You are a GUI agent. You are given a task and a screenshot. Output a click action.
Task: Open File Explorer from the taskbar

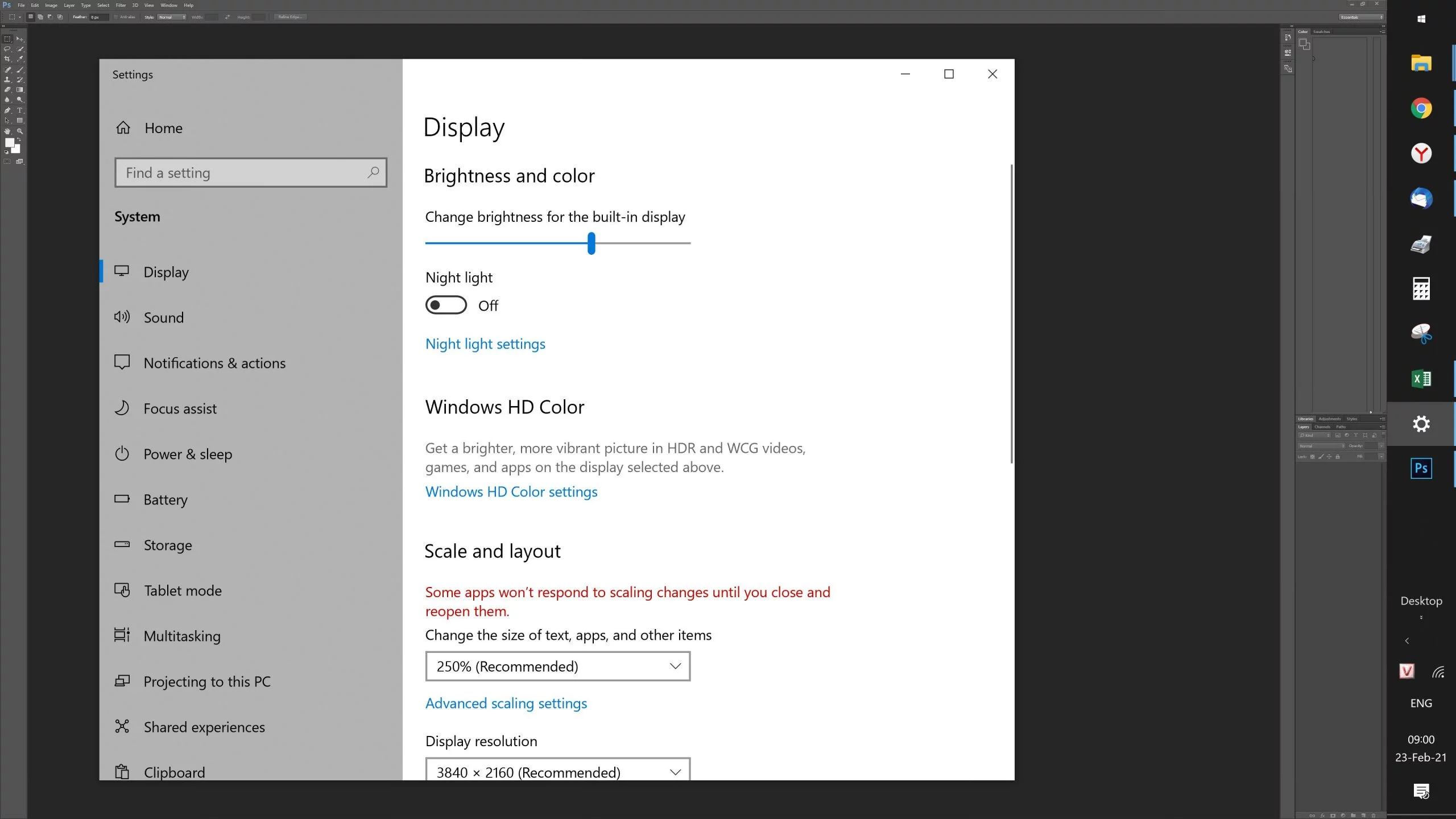(x=1421, y=63)
